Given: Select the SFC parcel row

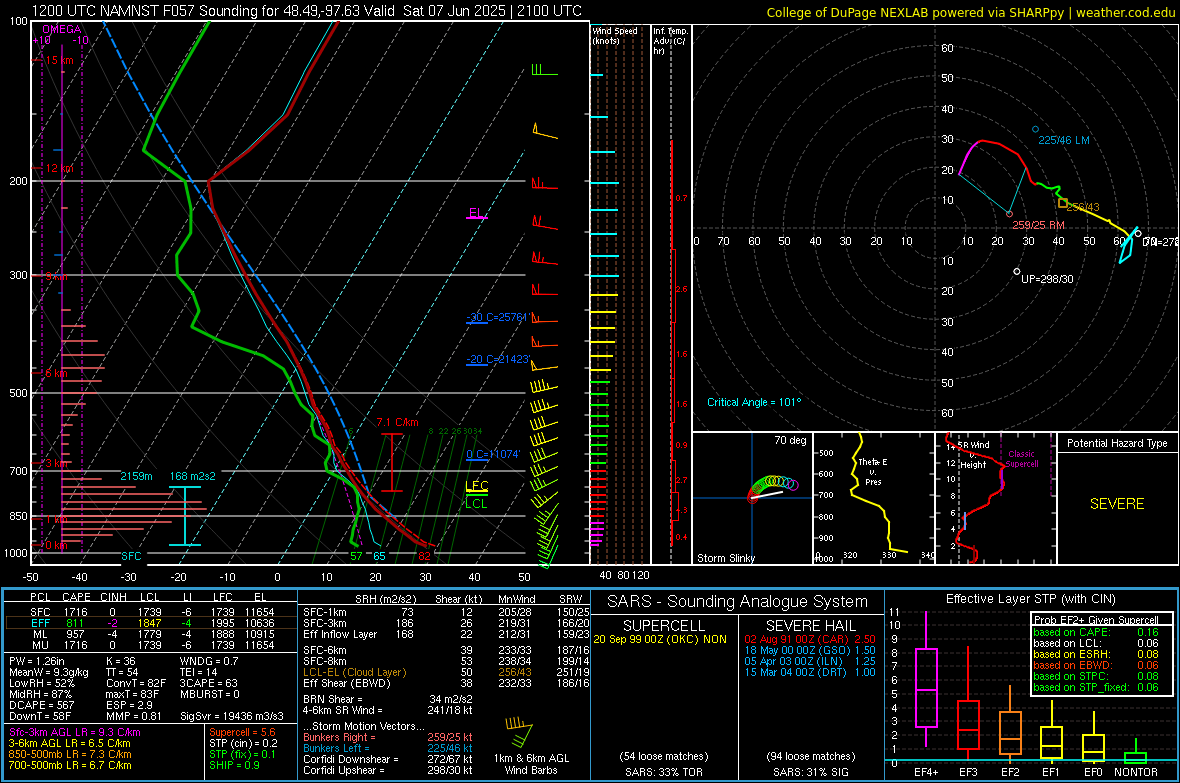Looking at the screenshot, I should click(152, 612).
